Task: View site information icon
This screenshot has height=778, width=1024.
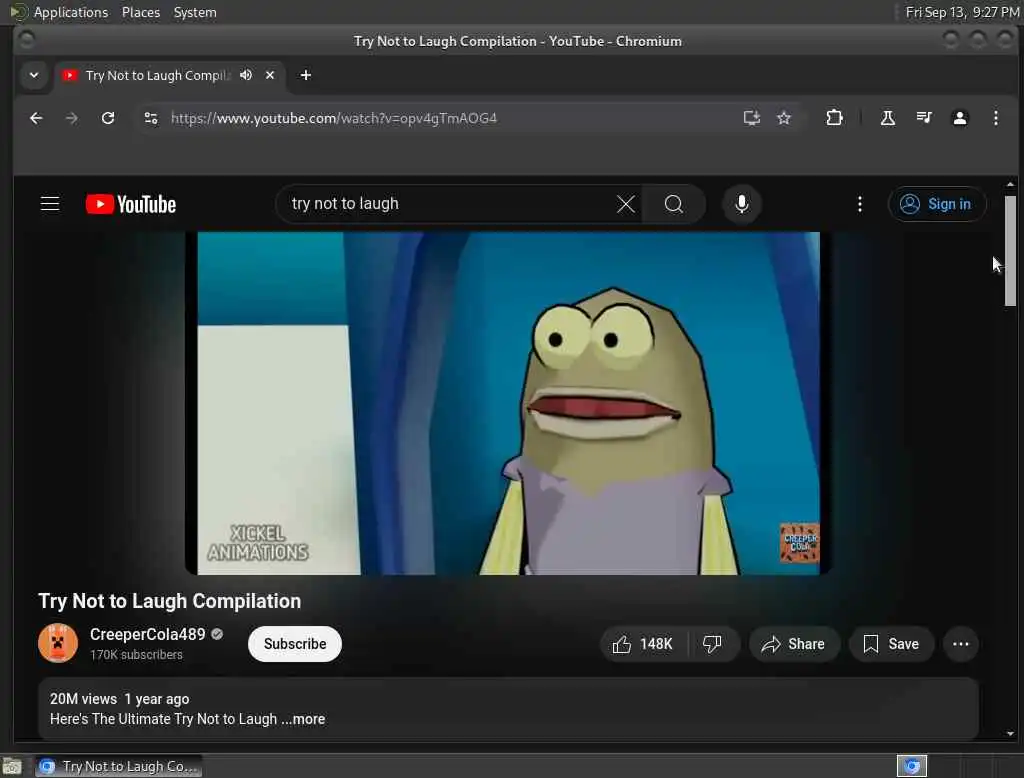Action: 151,118
